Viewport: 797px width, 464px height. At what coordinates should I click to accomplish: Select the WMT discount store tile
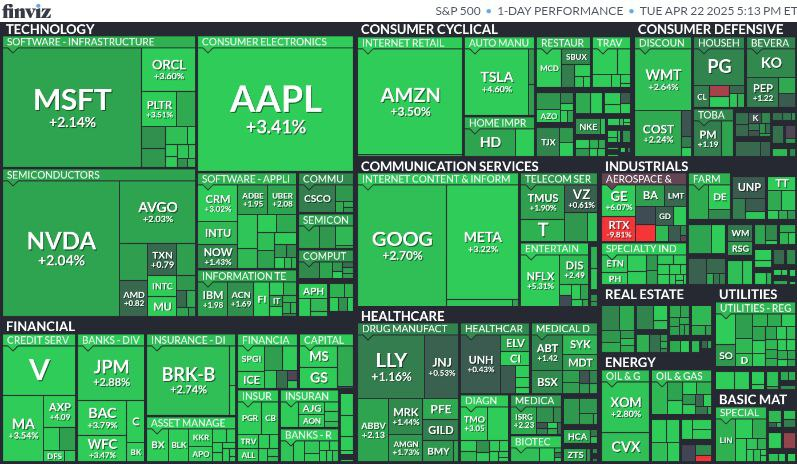[662, 79]
